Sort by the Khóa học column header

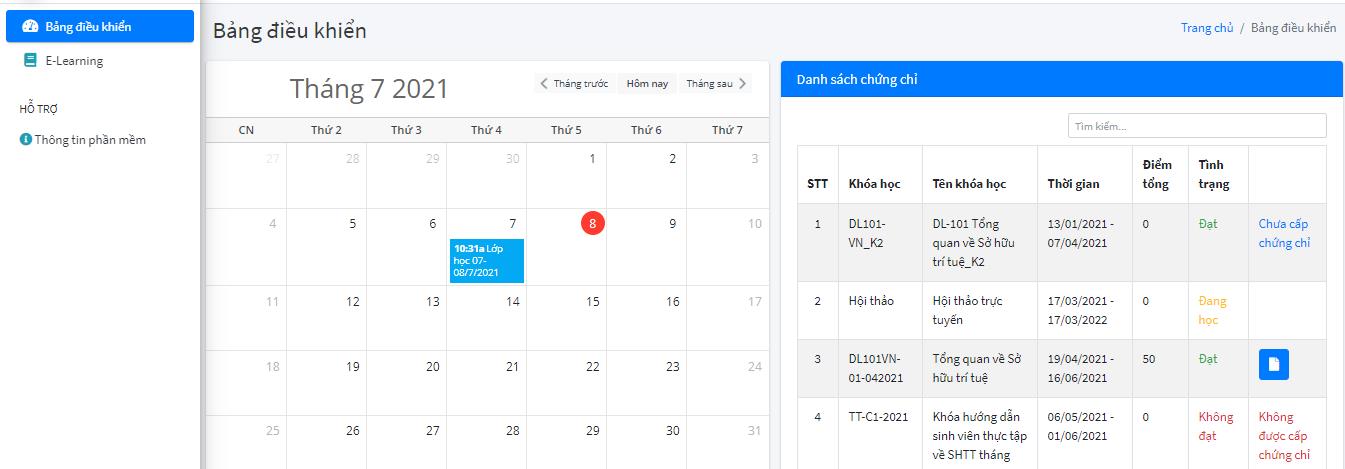click(874, 184)
